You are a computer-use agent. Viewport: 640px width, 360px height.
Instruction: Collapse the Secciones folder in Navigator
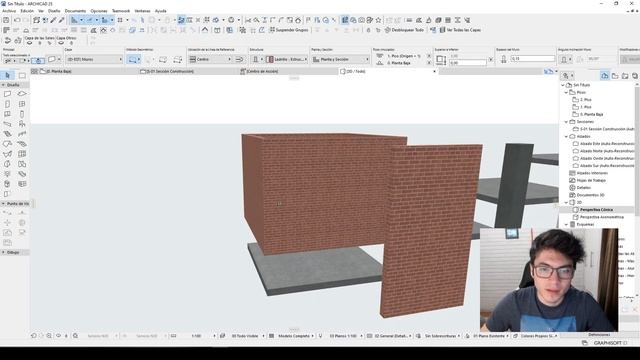point(566,122)
